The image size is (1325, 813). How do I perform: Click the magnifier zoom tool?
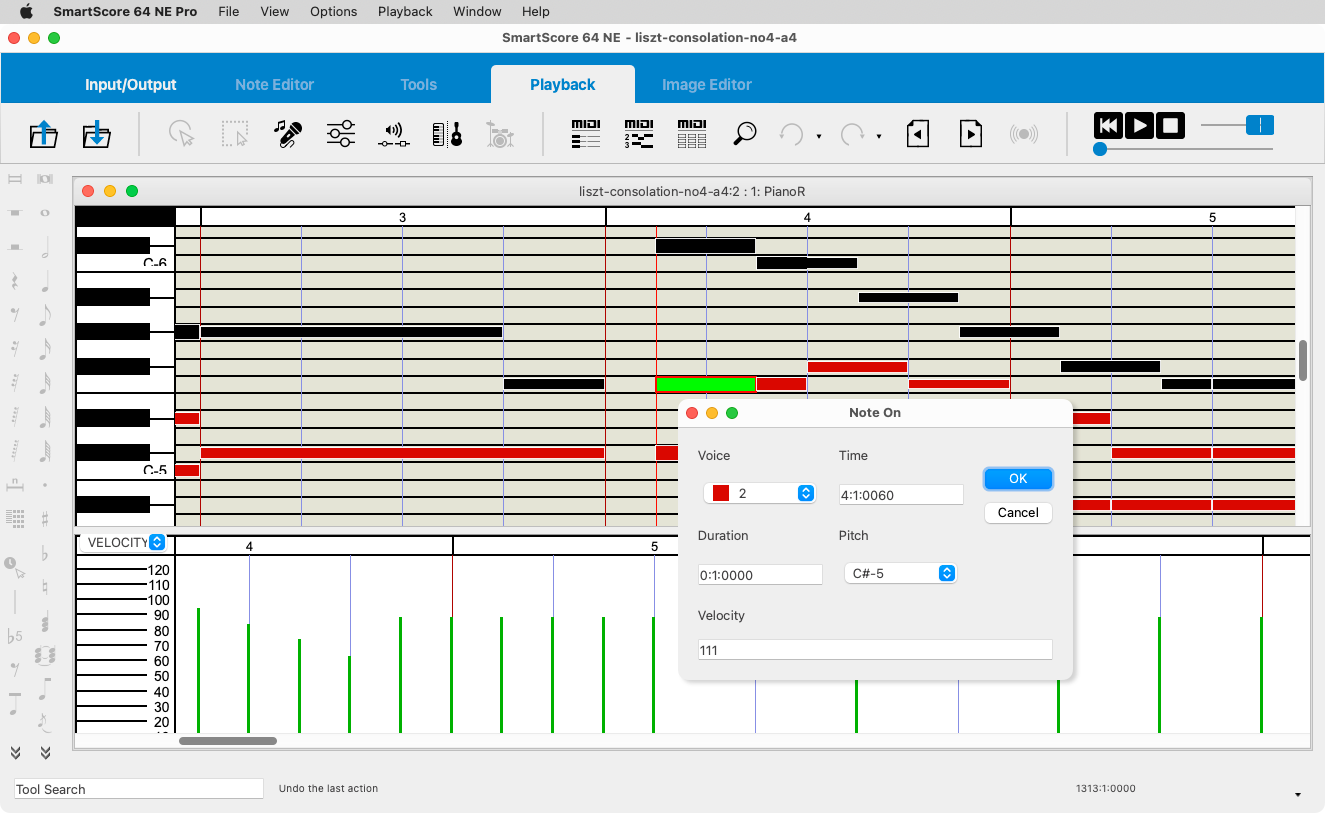745,133
